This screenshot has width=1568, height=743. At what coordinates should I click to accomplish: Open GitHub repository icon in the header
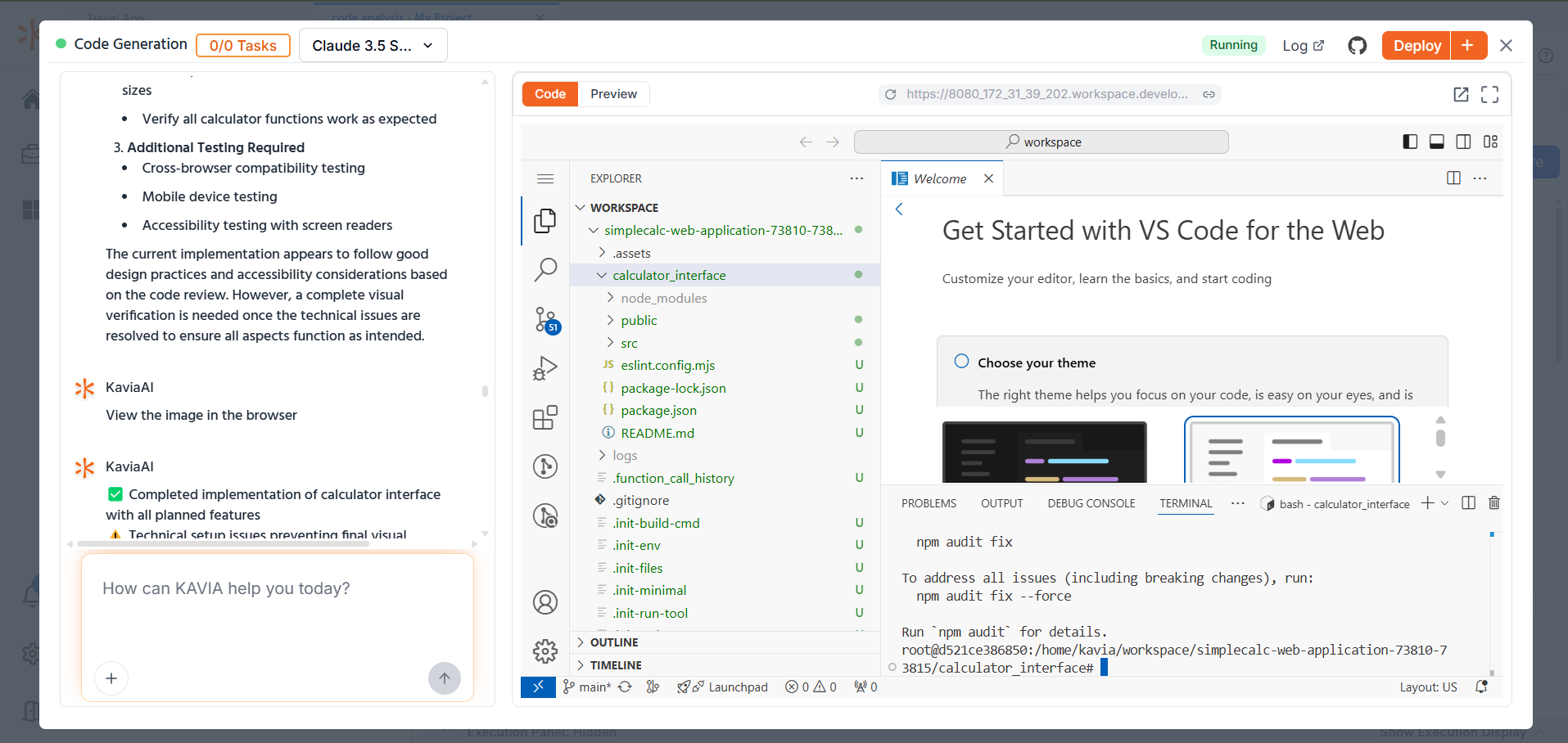pos(1358,46)
